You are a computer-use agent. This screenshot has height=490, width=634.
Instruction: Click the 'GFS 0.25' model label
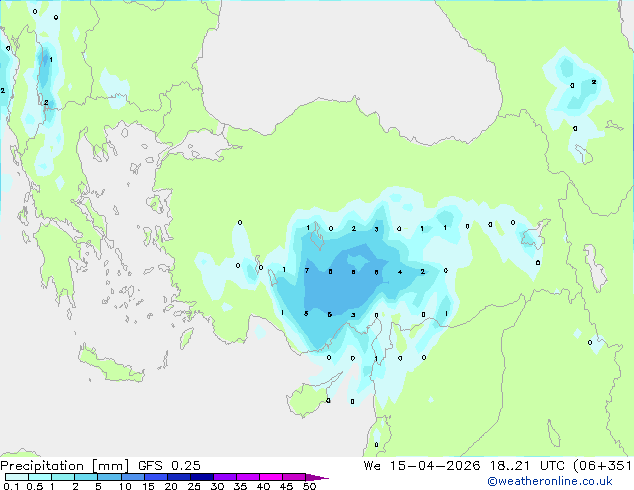pyautogui.click(x=169, y=466)
